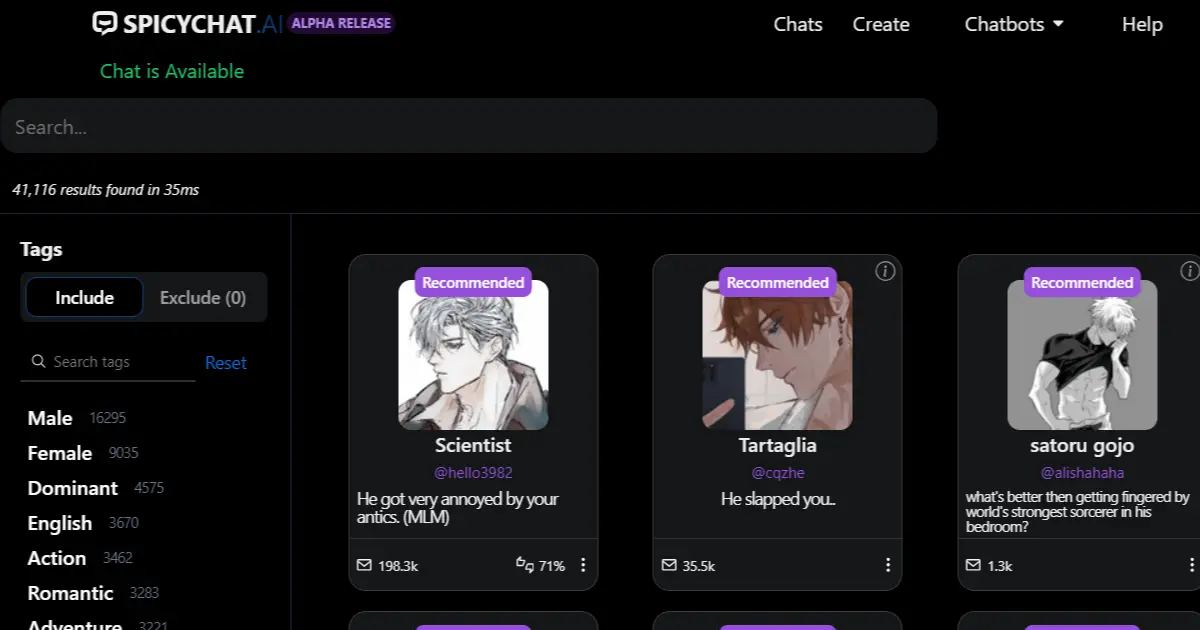Click message count icon on Scientist card

pyautogui.click(x=364, y=566)
